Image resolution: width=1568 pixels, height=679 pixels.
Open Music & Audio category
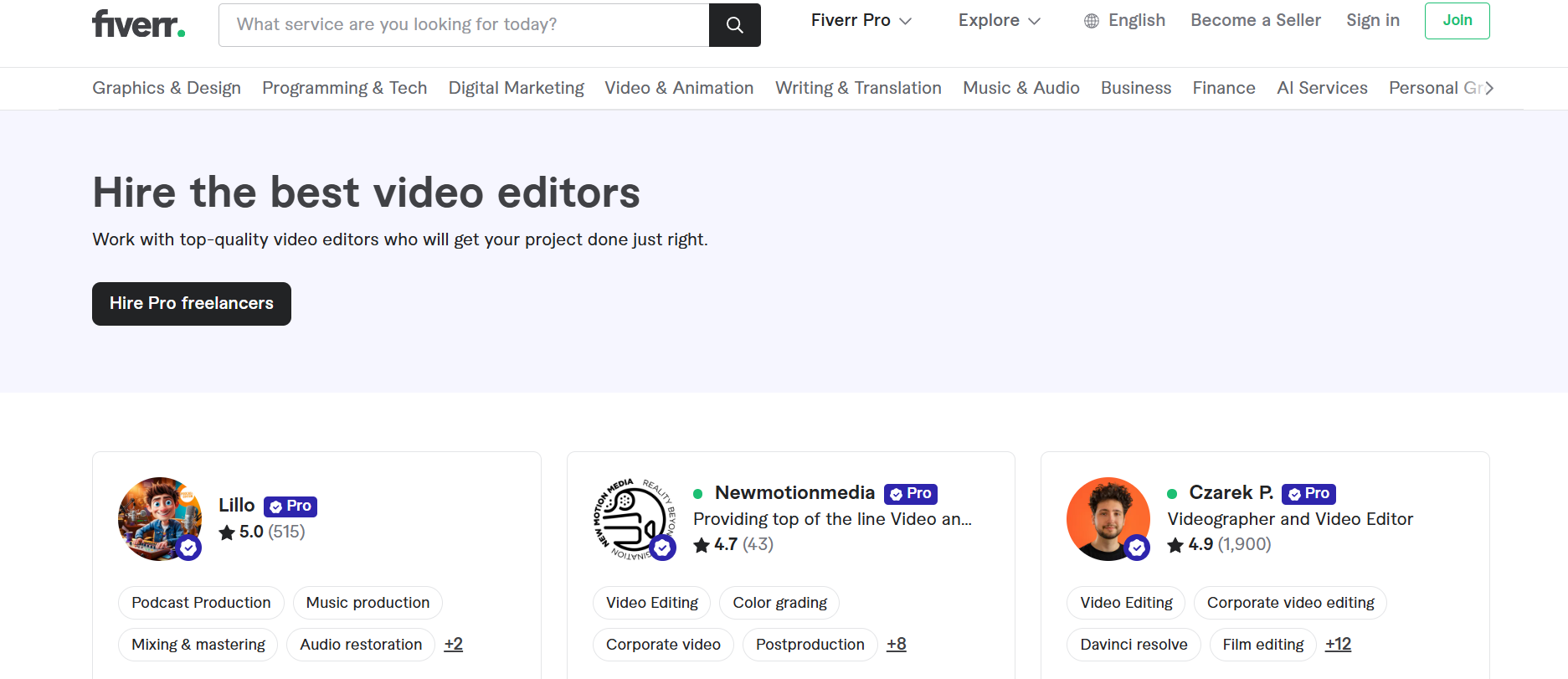1021,88
